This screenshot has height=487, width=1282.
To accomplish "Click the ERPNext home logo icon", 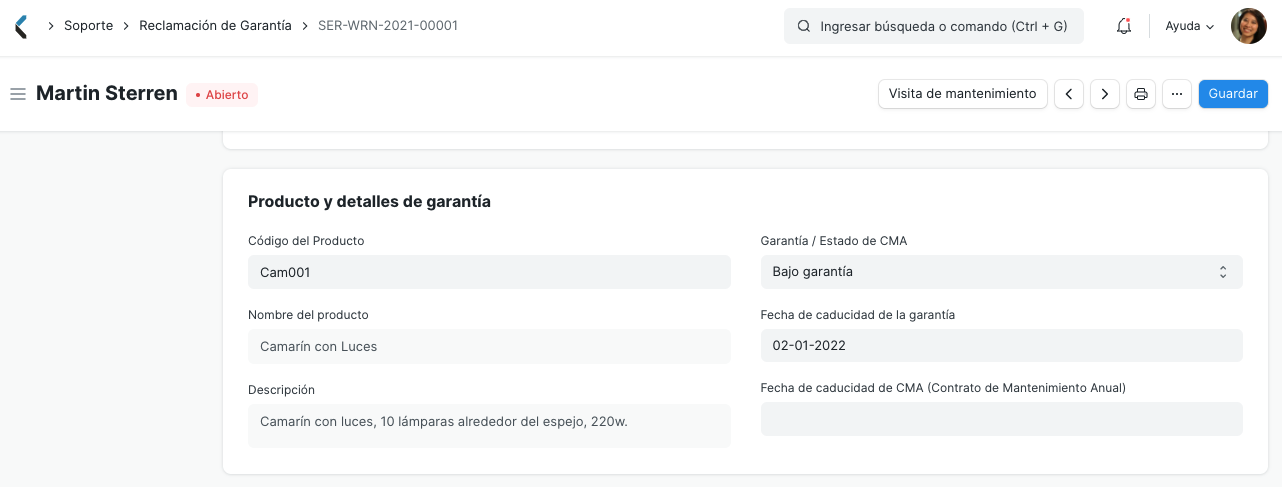I will tap(21, 26).
